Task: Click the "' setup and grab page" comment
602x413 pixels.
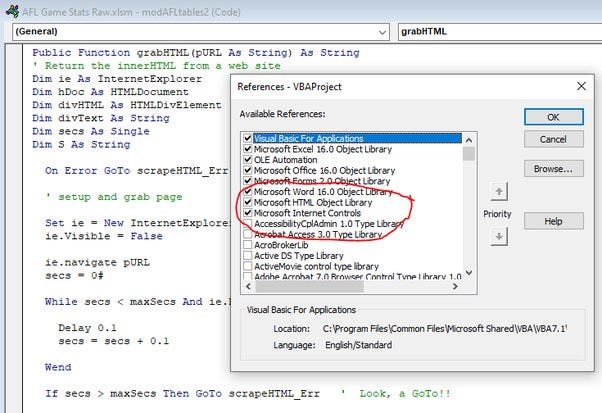Action: click(x=114, y=197)
